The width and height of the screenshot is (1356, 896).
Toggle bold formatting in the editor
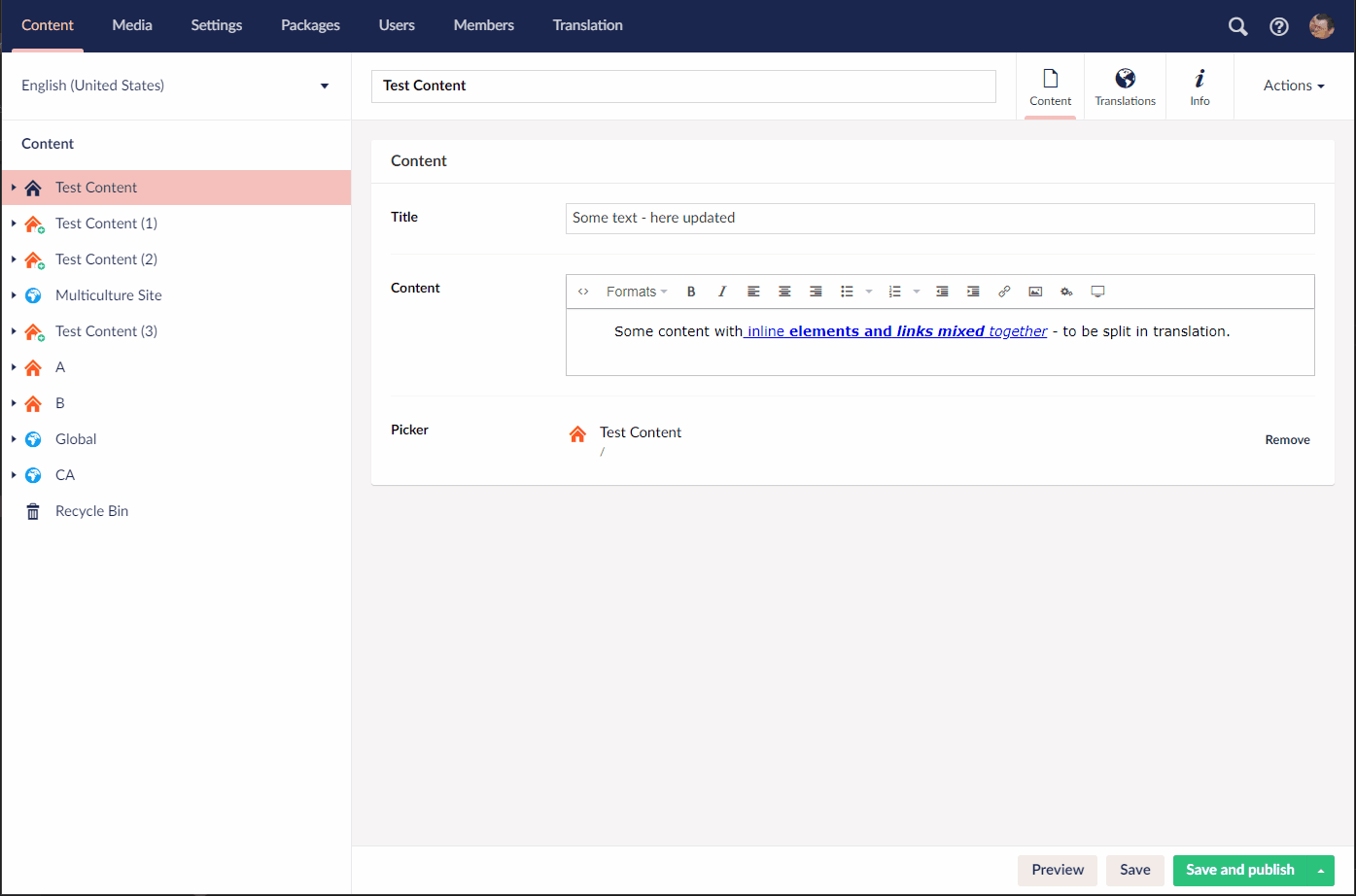[691, 292]
